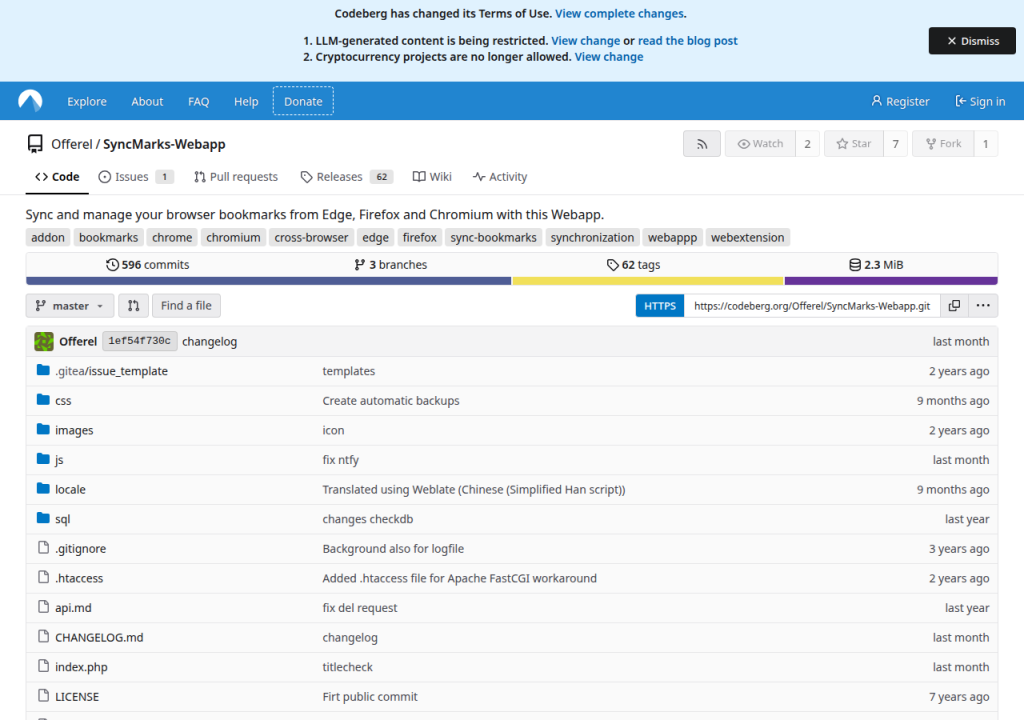Click the compare branches icon button

[133, 306]
